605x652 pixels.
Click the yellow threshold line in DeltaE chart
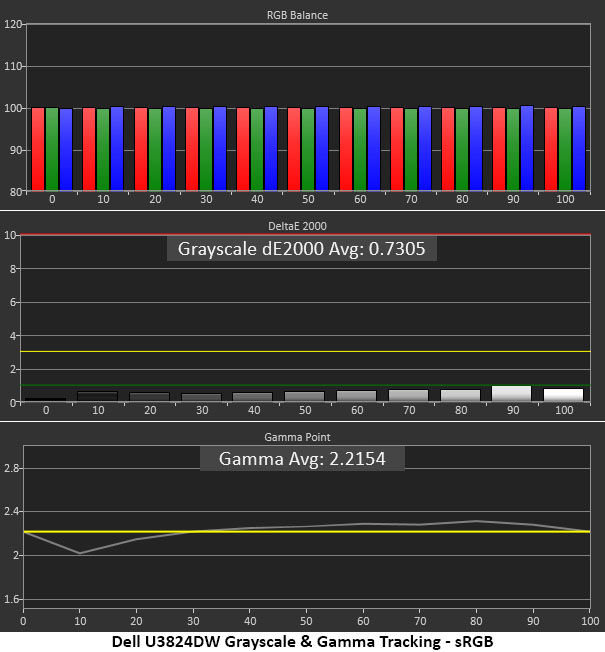[x=305, y=352]
